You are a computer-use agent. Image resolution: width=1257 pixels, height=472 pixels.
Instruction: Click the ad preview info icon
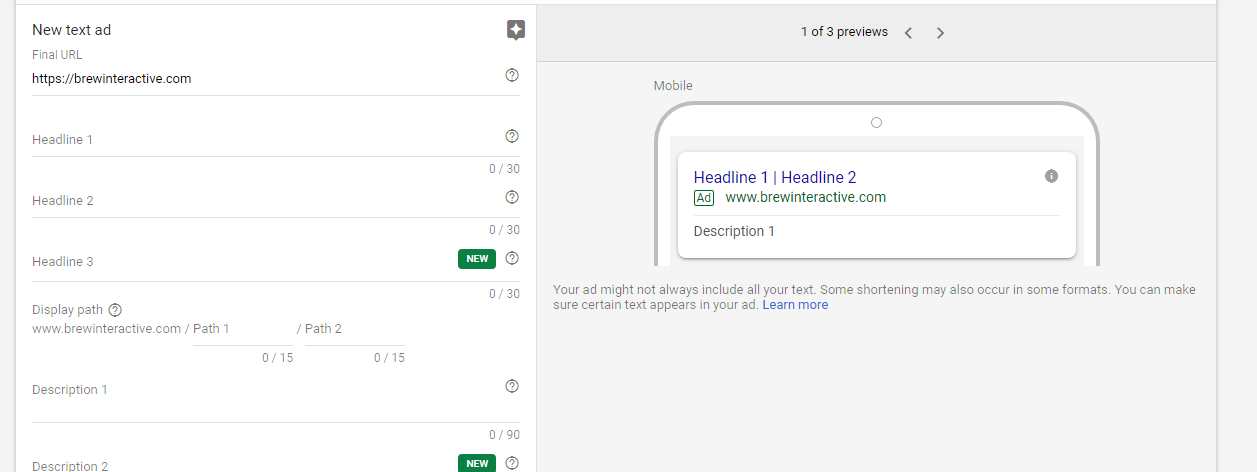tap(1051, 176)
